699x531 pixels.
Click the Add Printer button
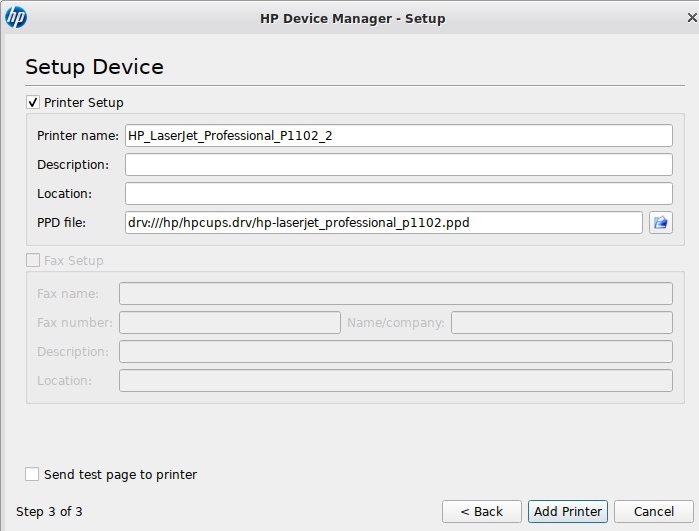pyautogui.click(x=568, y=511)
